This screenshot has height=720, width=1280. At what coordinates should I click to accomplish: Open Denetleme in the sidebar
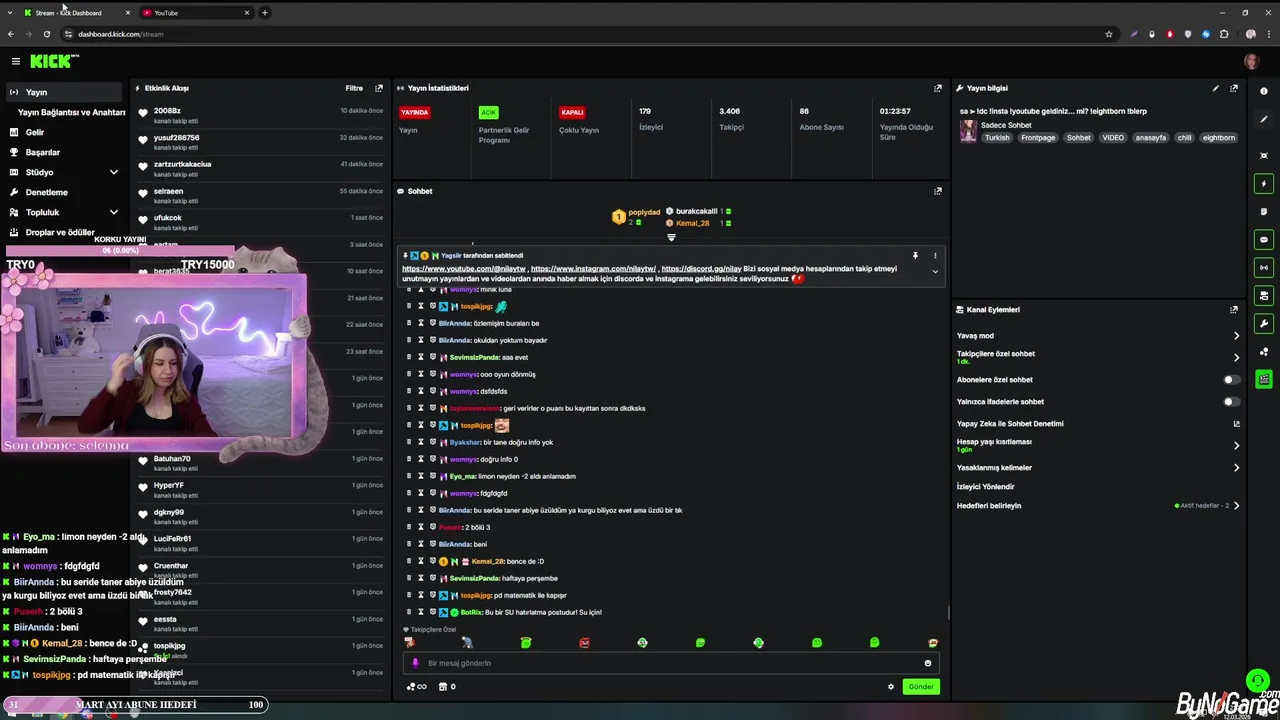click(46, 192)
